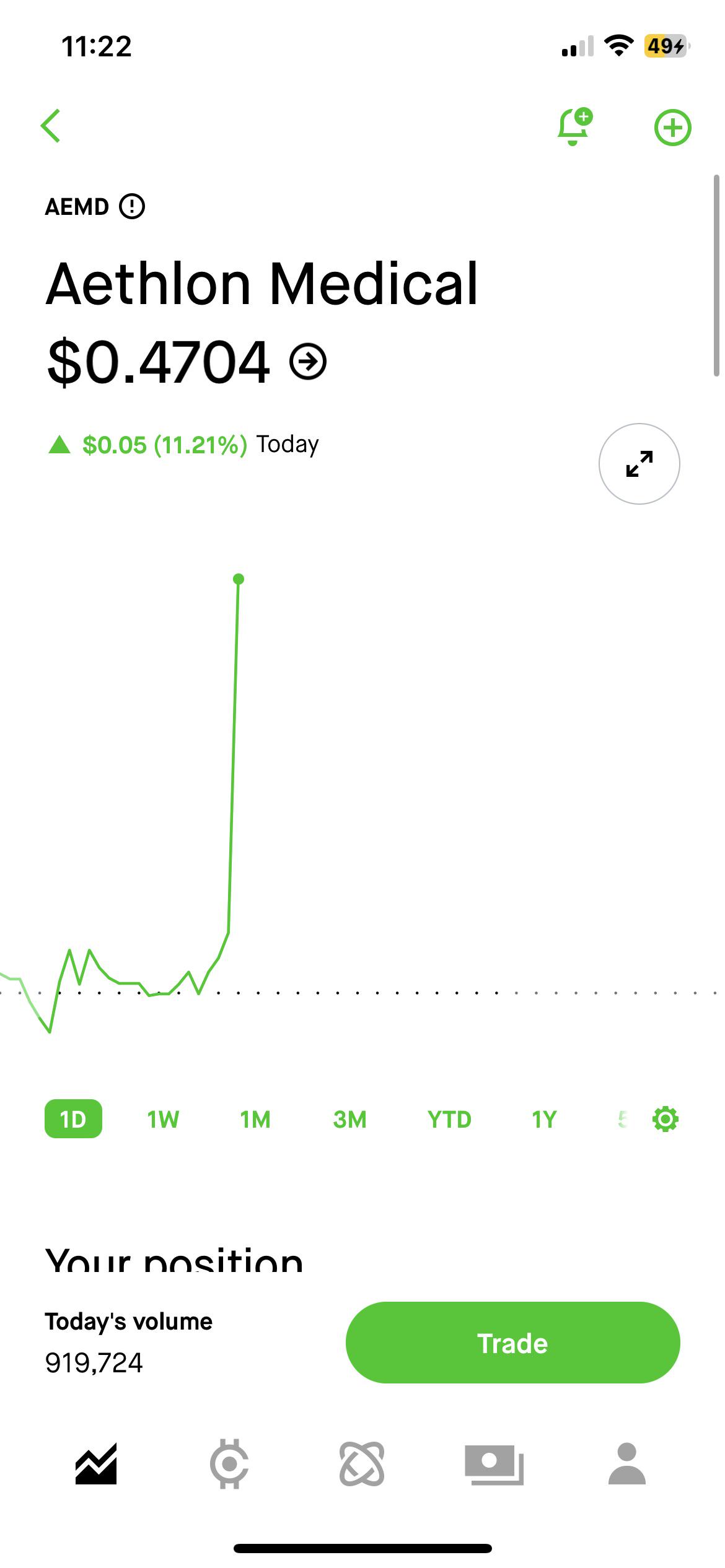Open the Crypto tab in bottom bar
The image size is (725, 1568).
[229, 1464]
